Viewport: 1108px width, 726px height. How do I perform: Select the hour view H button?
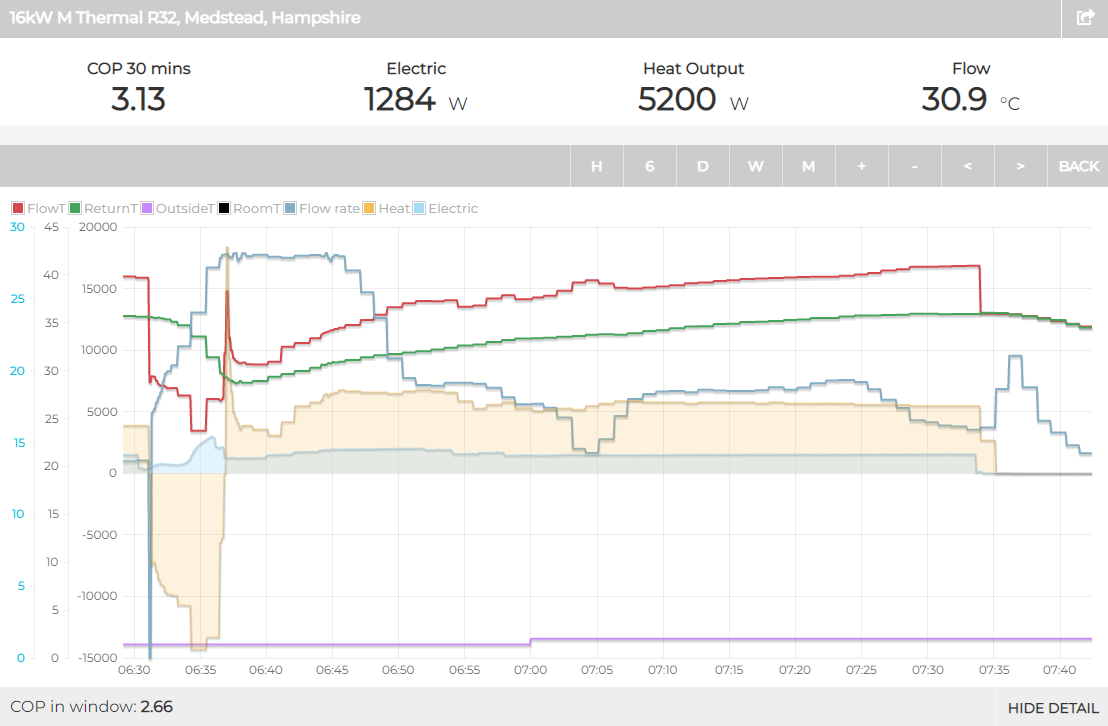click(597, 166)
